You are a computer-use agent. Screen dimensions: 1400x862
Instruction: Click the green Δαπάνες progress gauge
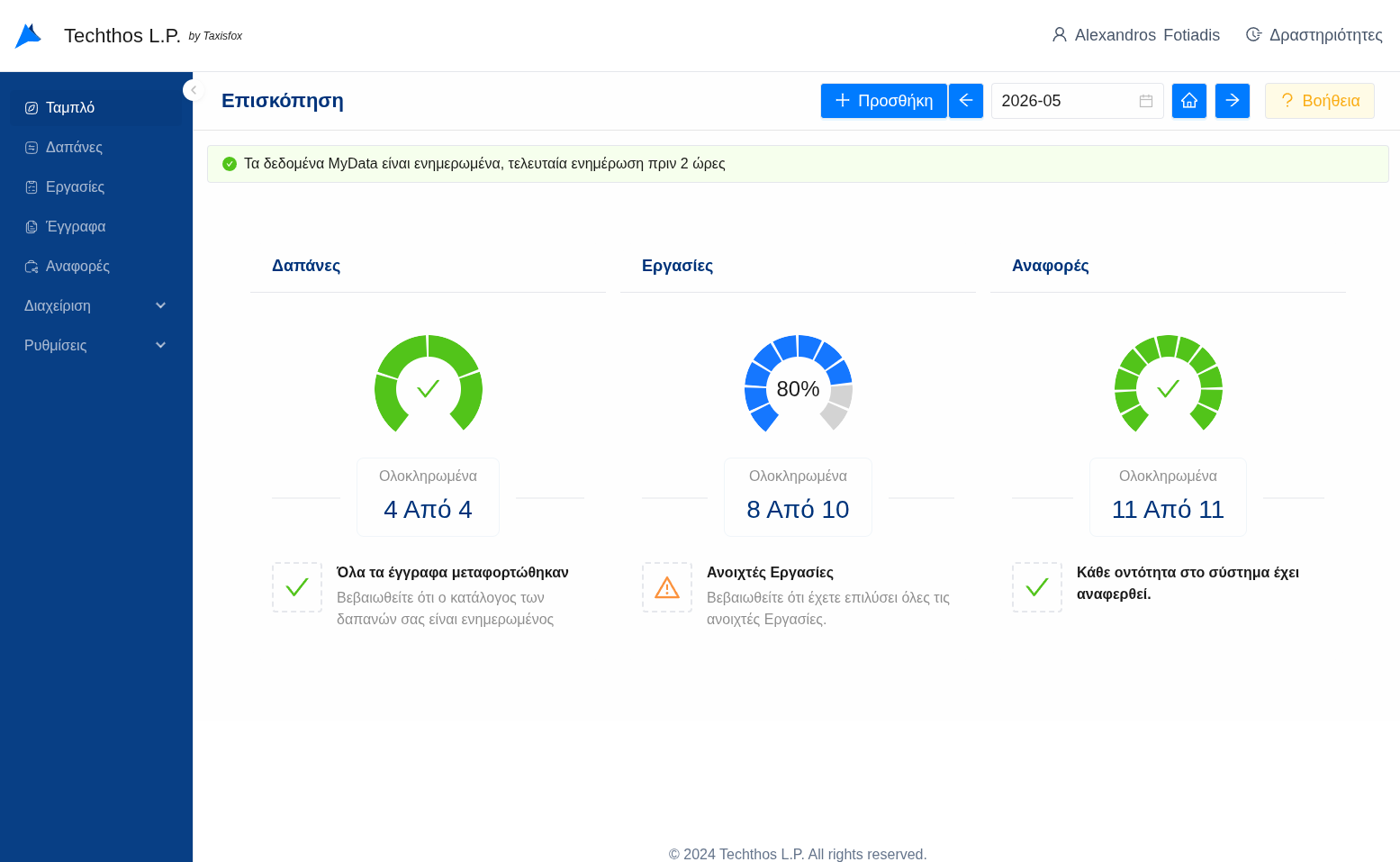pyautogui.click(x=429, y=384)
